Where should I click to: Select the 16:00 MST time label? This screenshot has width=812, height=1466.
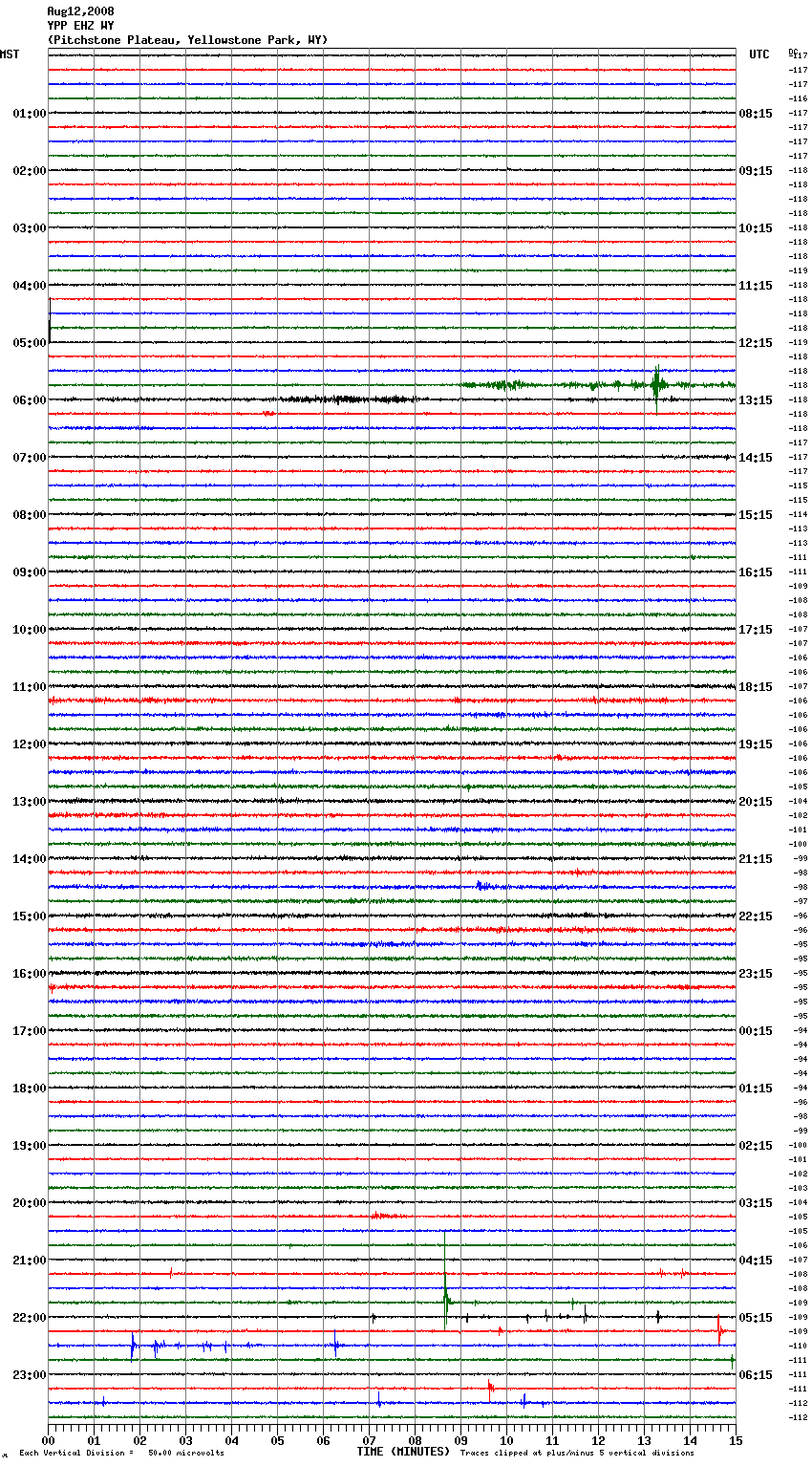30,974
